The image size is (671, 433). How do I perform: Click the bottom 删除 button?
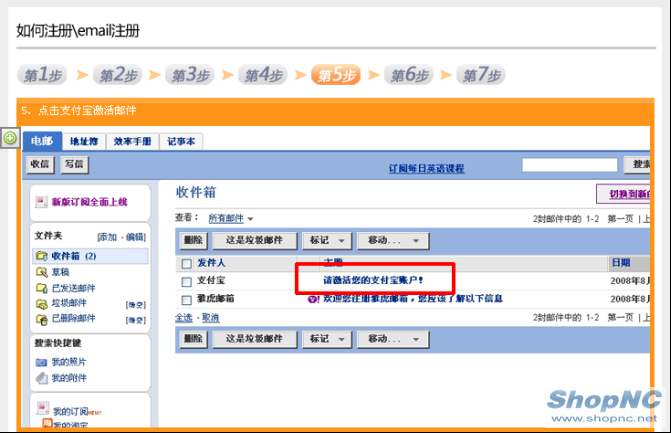point(193,339)
